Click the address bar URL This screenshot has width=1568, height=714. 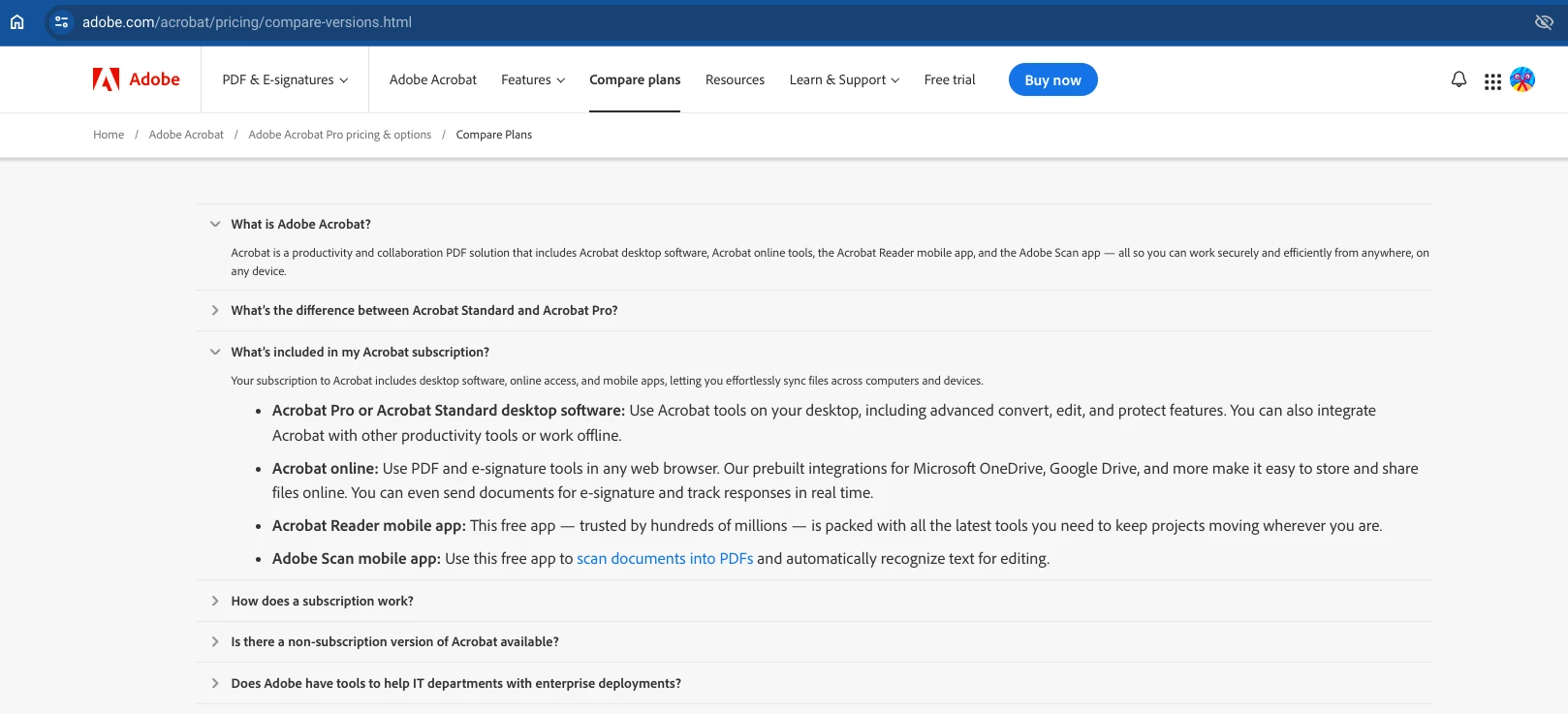pos(247,21)
